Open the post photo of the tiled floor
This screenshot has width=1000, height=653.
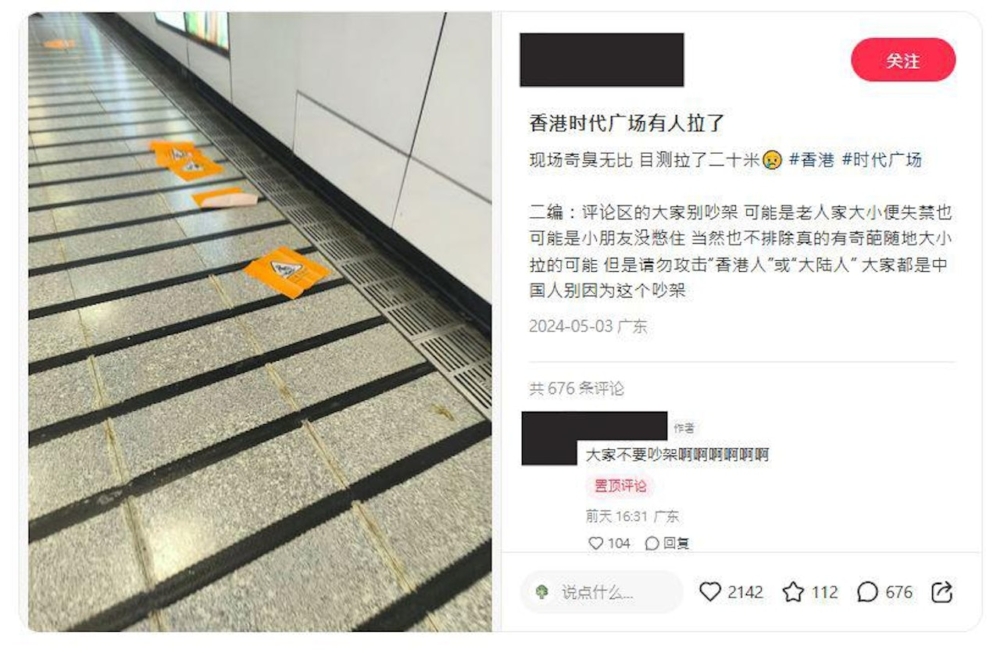(260, 322)
